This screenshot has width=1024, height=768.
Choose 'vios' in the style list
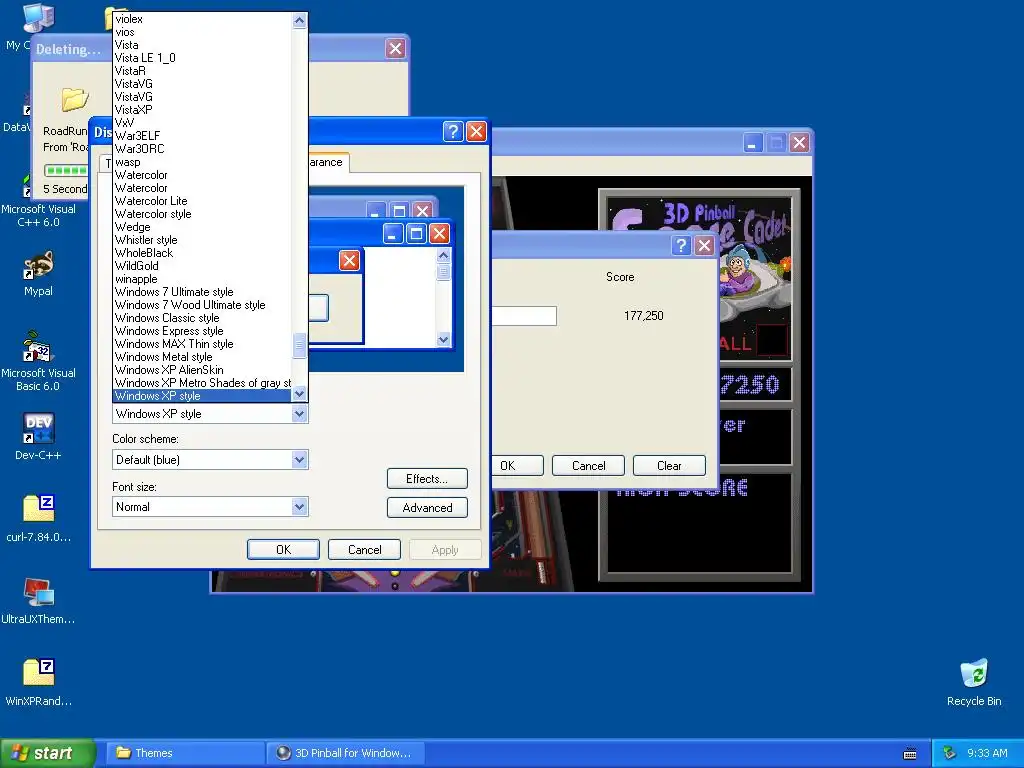(202, 32)
